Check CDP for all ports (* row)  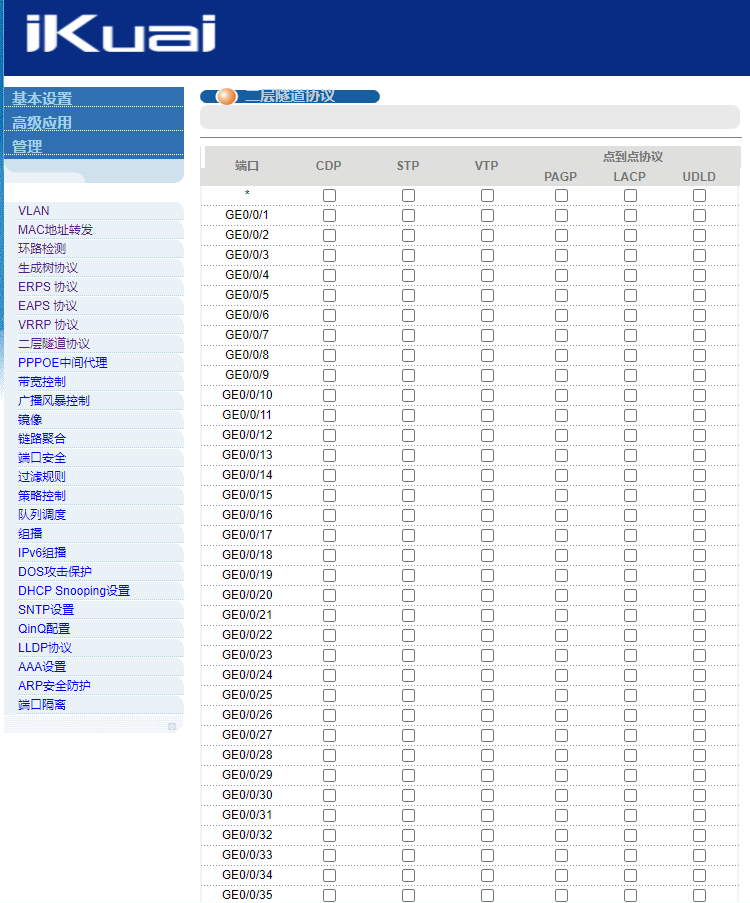point(329,196)
